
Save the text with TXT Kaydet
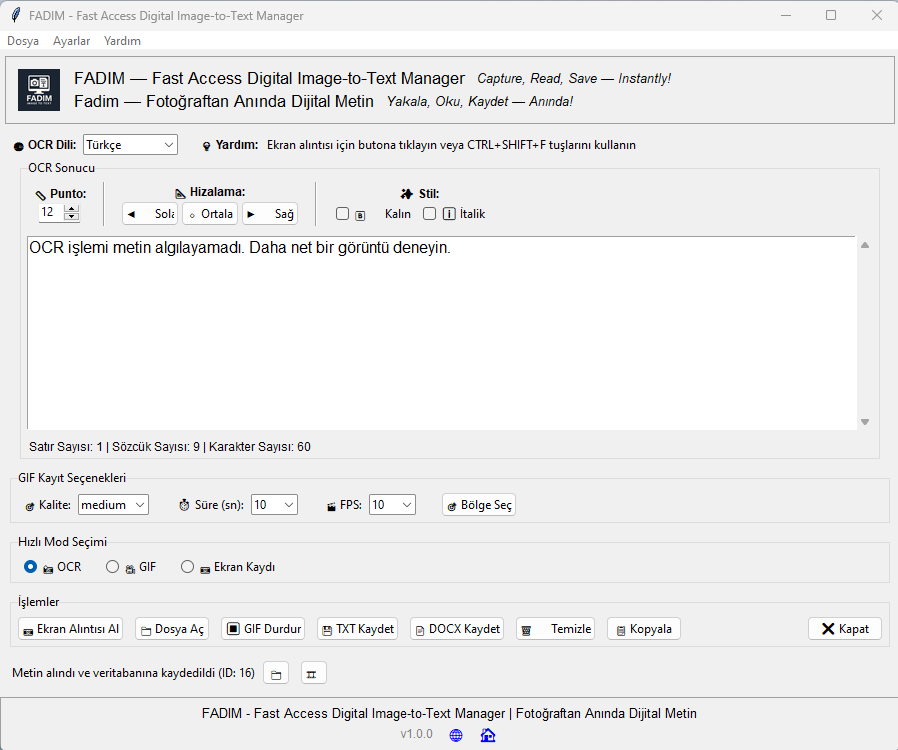[x=357, y=629]
